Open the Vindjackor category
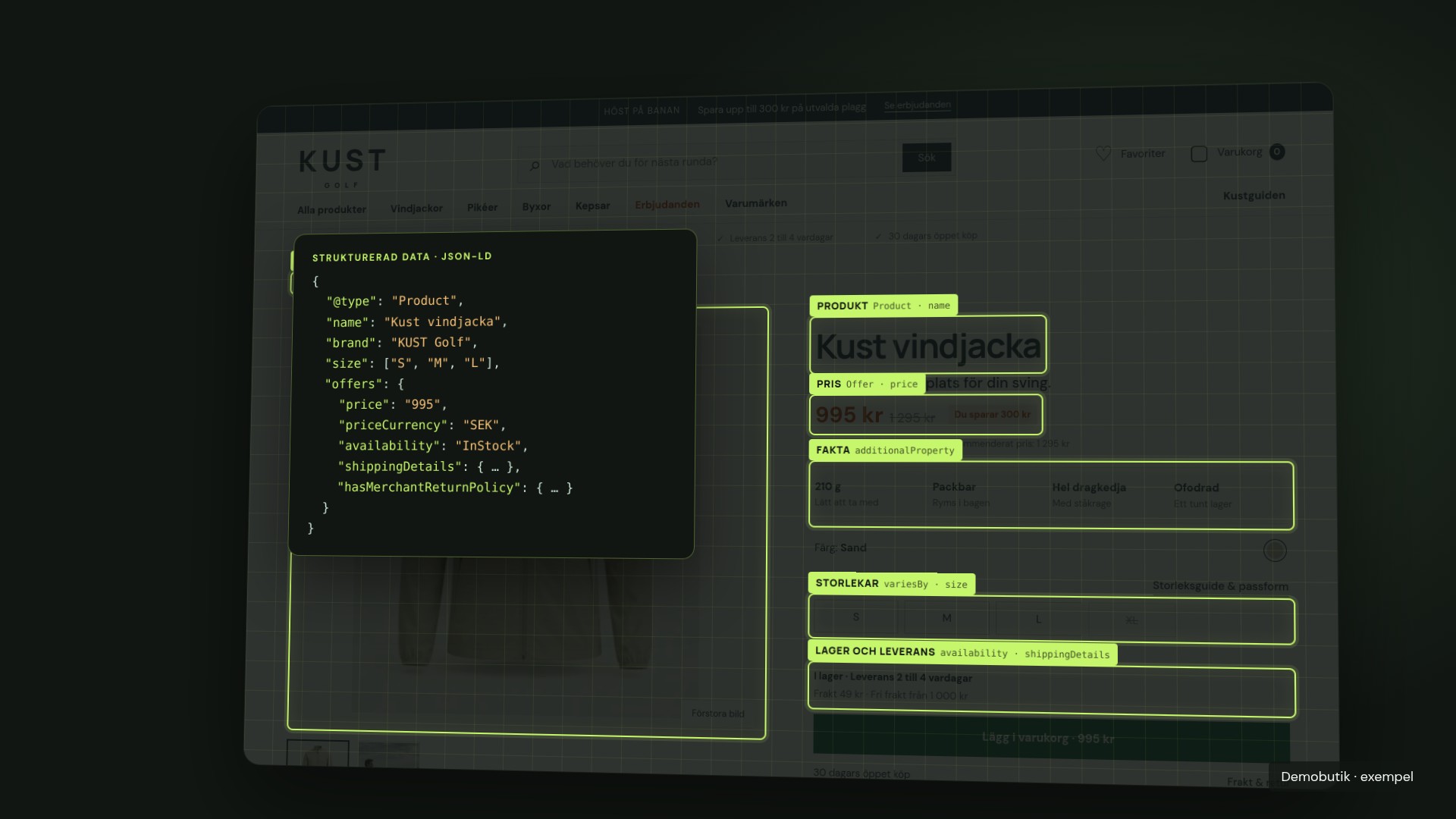The width and height of the screenshot is (1456, 819). click(416, 208)
